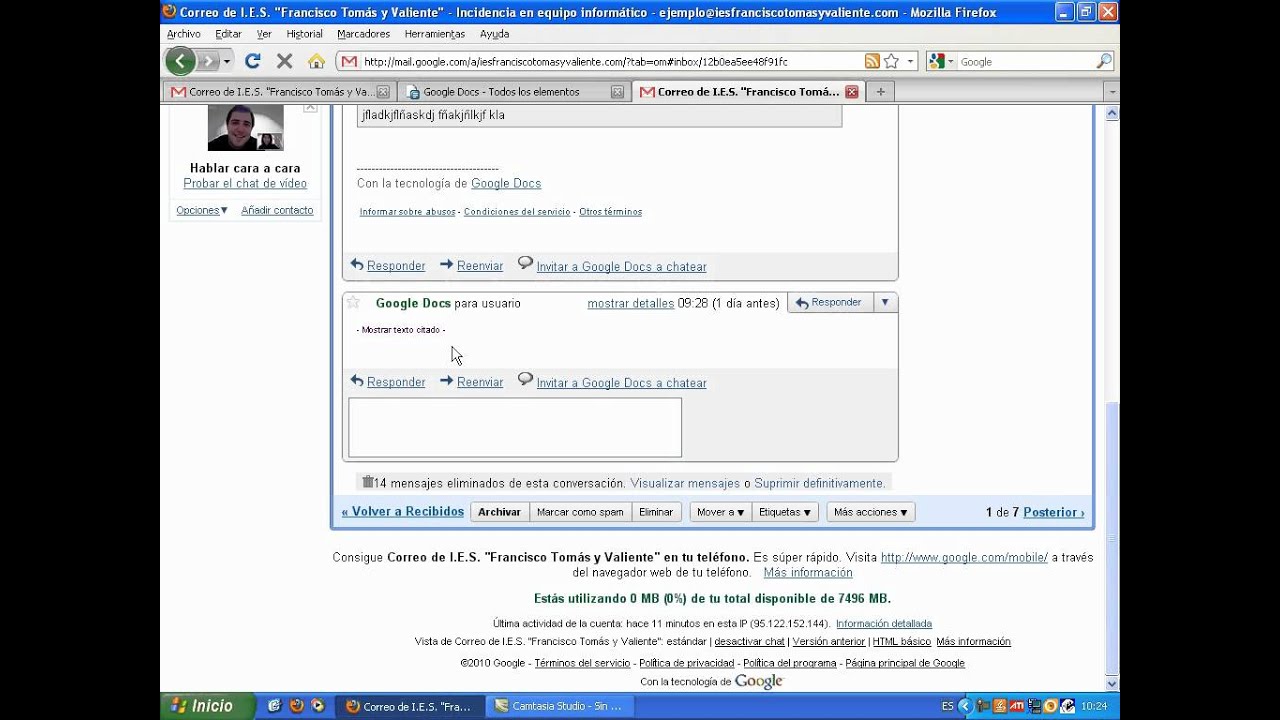Viewport: 1280px width, 720px height.
Task: Click the trash icon beside deleted messages notice
Action: point(367,482)
